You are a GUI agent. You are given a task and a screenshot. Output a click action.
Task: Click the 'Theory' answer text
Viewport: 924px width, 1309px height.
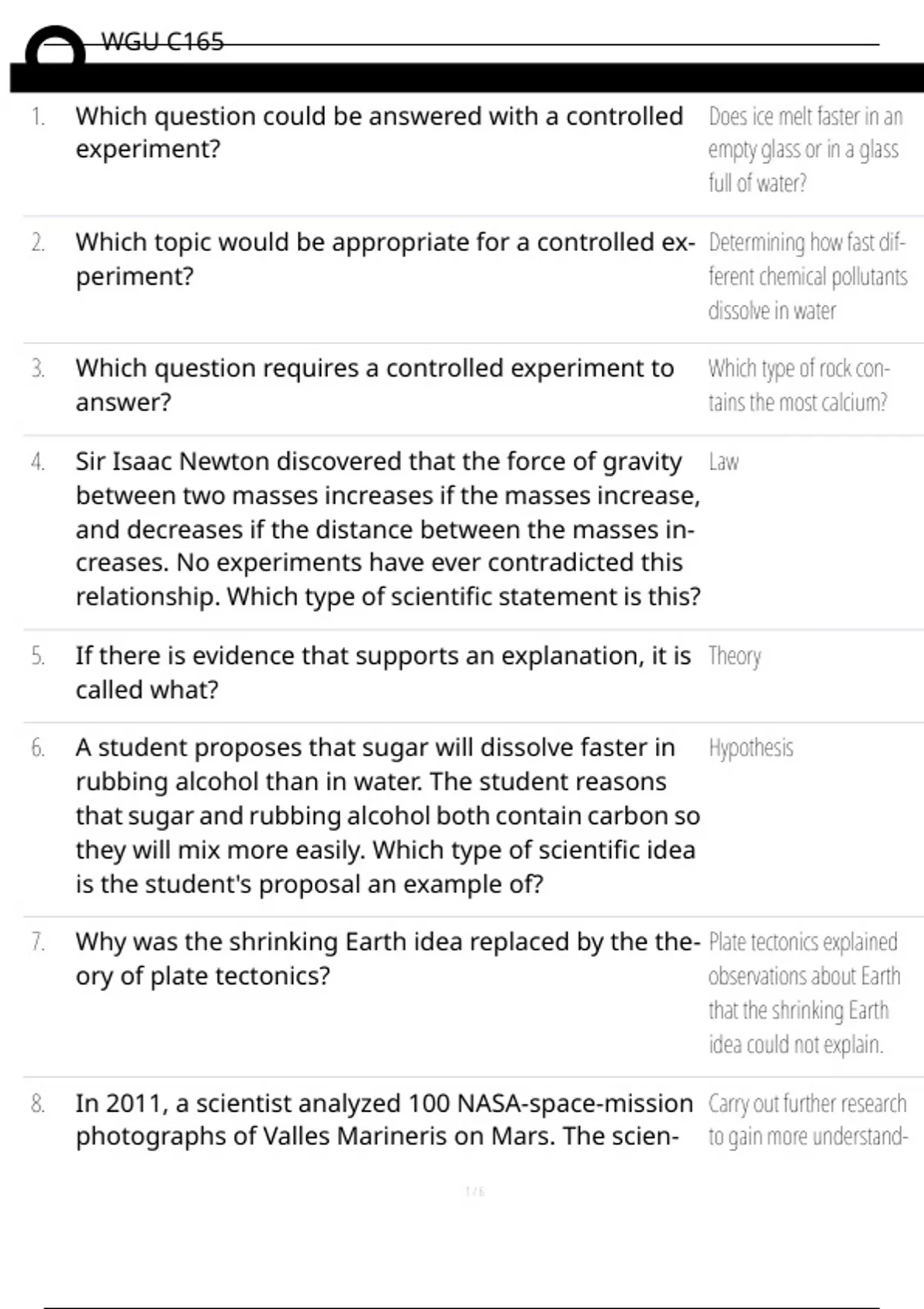(735, 657)
